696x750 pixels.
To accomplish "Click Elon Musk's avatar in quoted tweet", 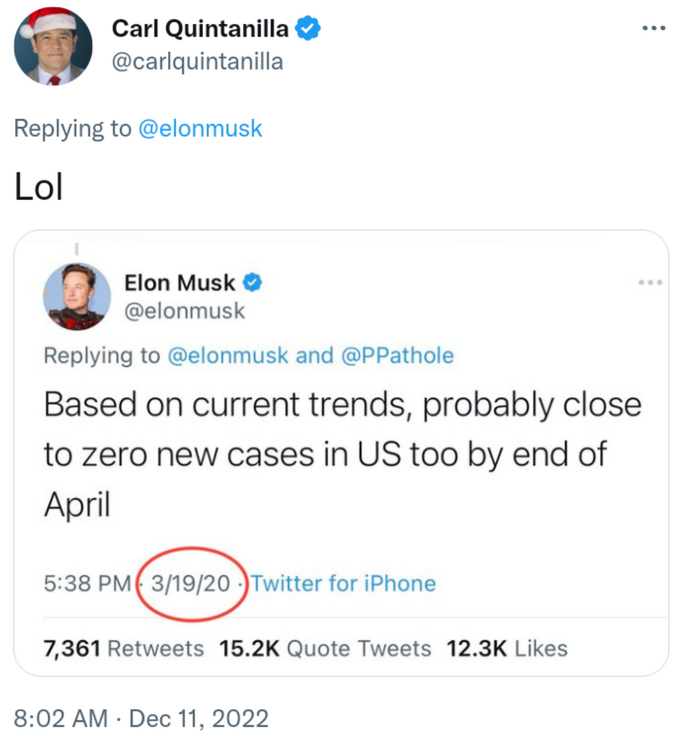I will coord(77,296).
